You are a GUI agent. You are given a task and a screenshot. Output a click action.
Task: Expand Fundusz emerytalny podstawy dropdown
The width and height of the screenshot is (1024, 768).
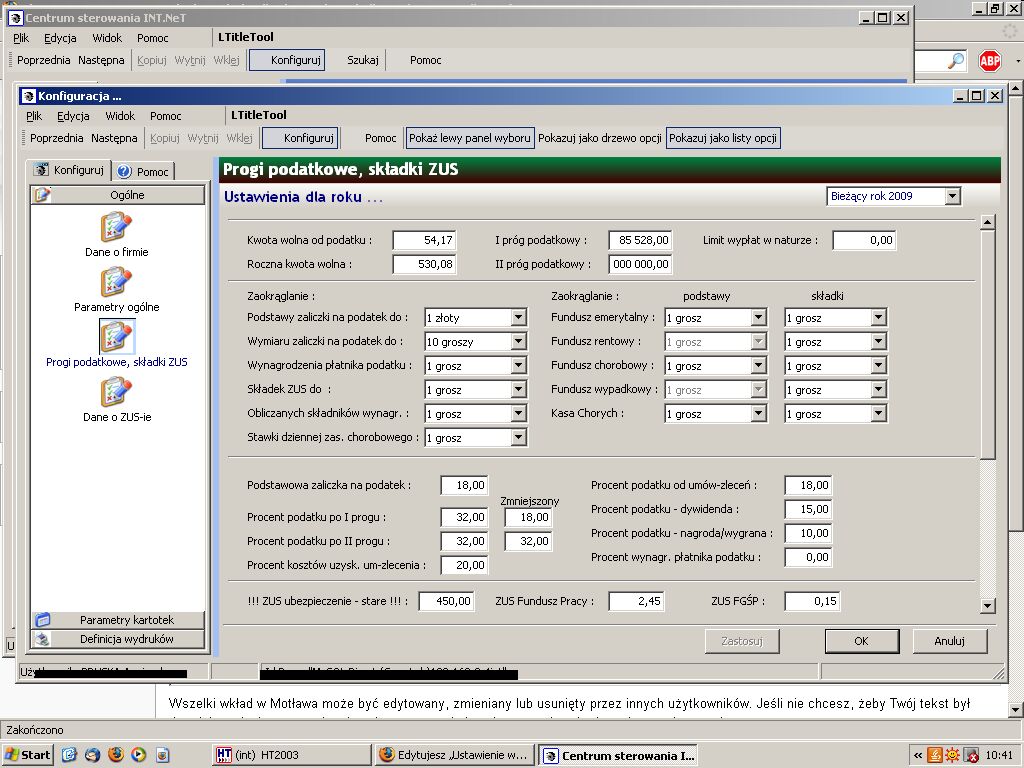click(758, 317)
